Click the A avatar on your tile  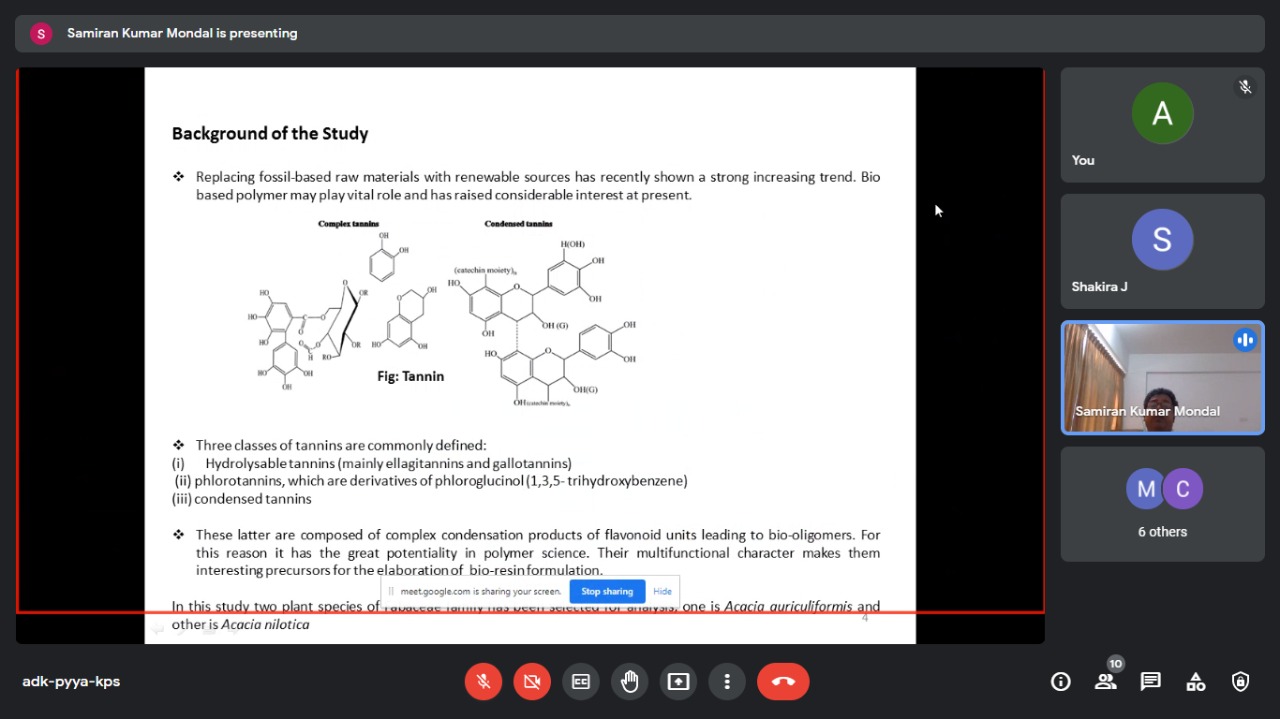coord(1162,113)
